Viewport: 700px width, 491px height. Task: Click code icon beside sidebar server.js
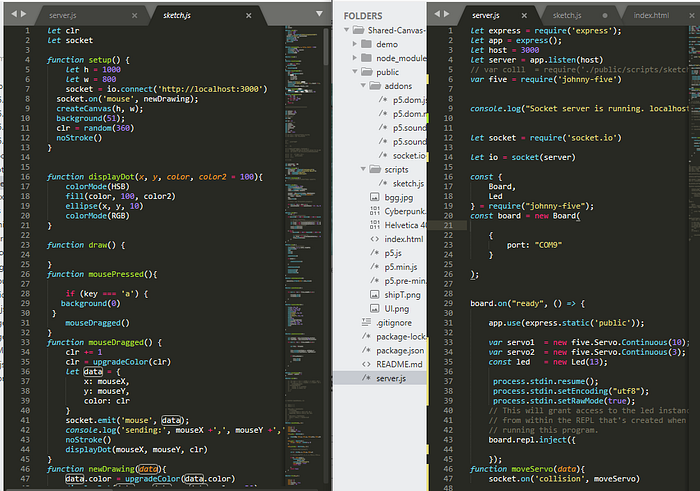(x=366, y=378)
